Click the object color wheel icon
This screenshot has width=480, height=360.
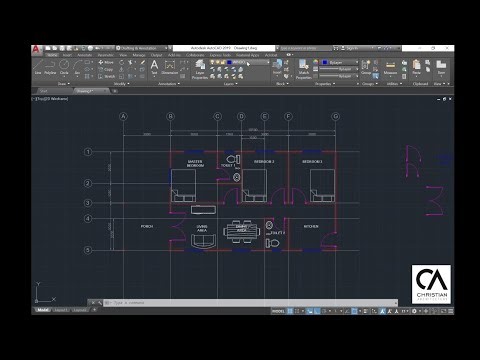tap(316, 62)
